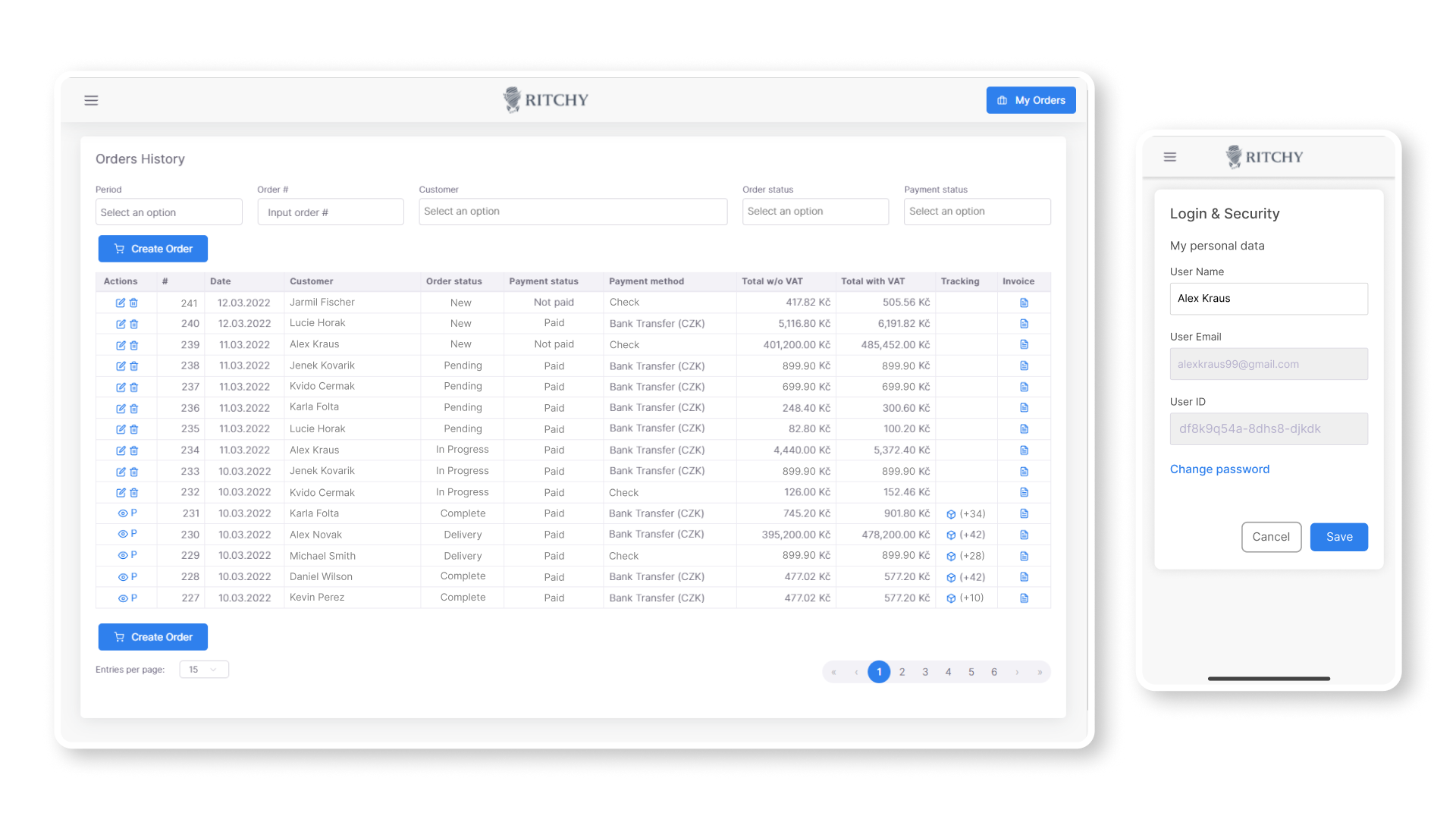Open the invoice icon for order 239
1456x819 pixels.
pos(1024,344)
